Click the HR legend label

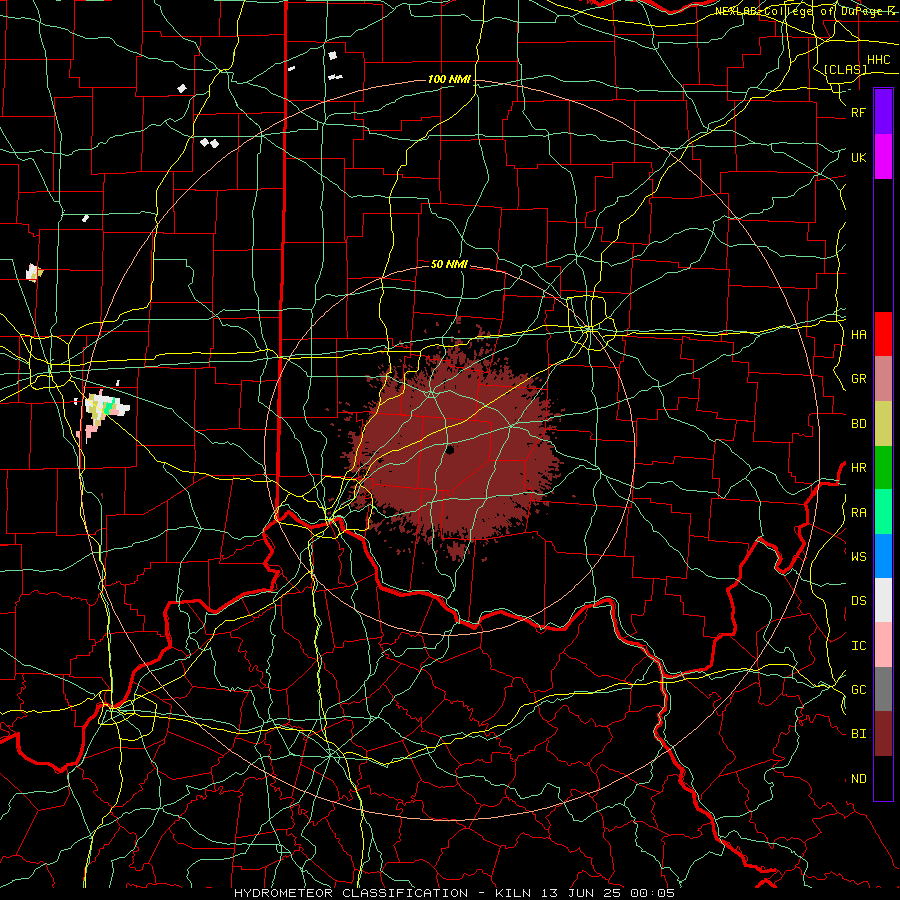coord(859,468)
